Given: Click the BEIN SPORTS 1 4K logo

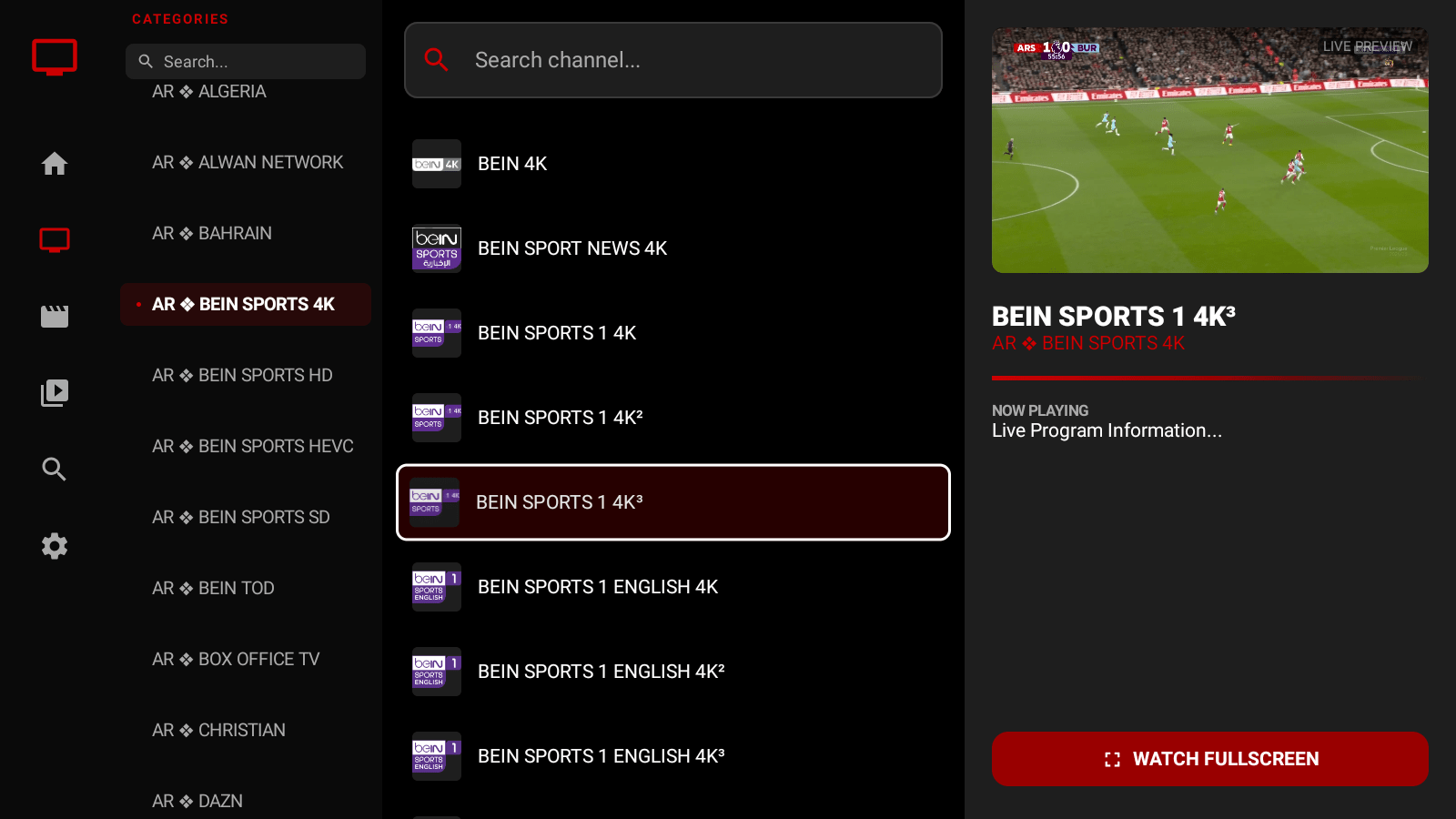Looking at the screenshot, I should pyautogui.click(x=437, y=333).
